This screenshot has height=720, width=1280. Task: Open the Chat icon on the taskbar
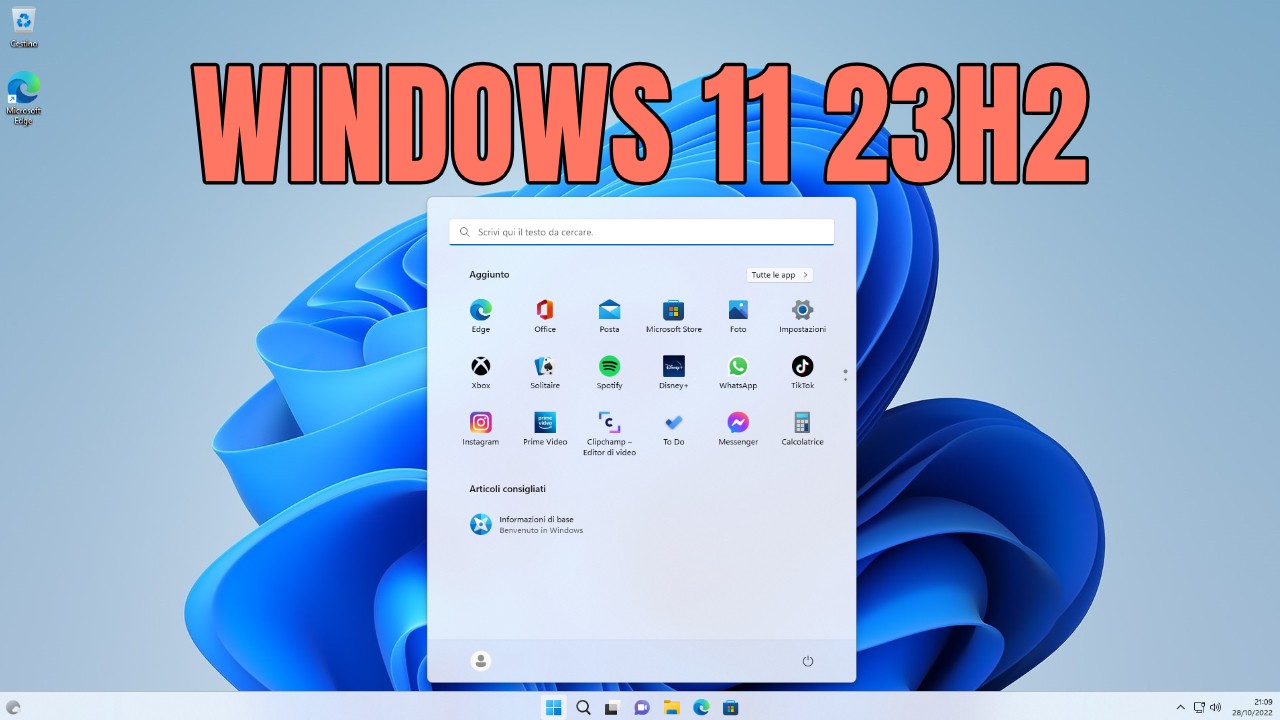pyautogui.click(x=642, y=708)
